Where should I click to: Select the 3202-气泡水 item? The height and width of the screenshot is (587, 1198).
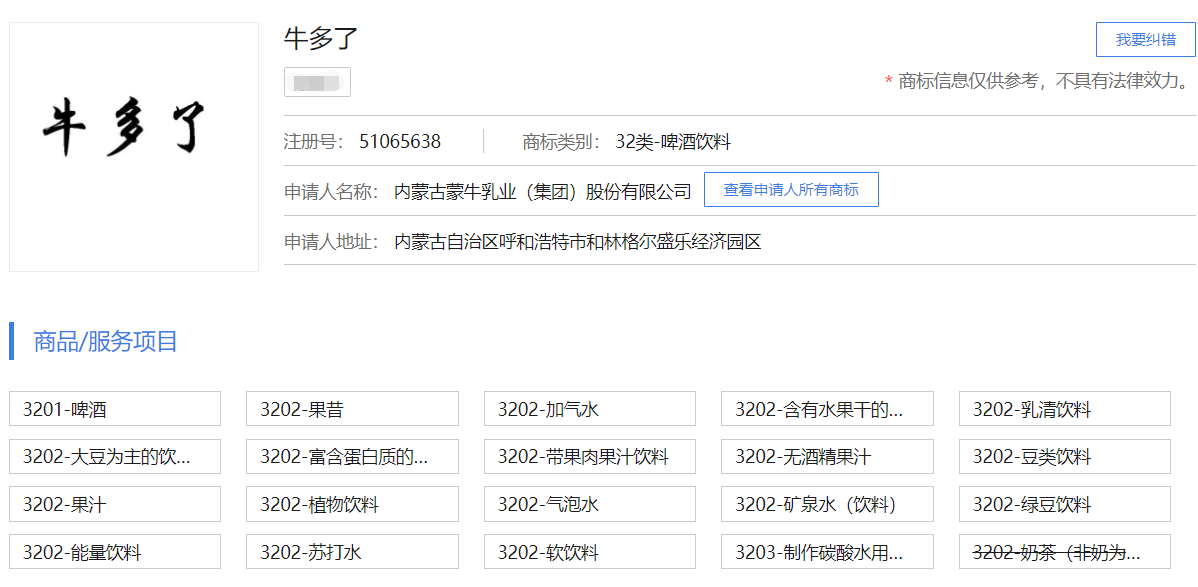pyautogui.click(x=590, y=504)
